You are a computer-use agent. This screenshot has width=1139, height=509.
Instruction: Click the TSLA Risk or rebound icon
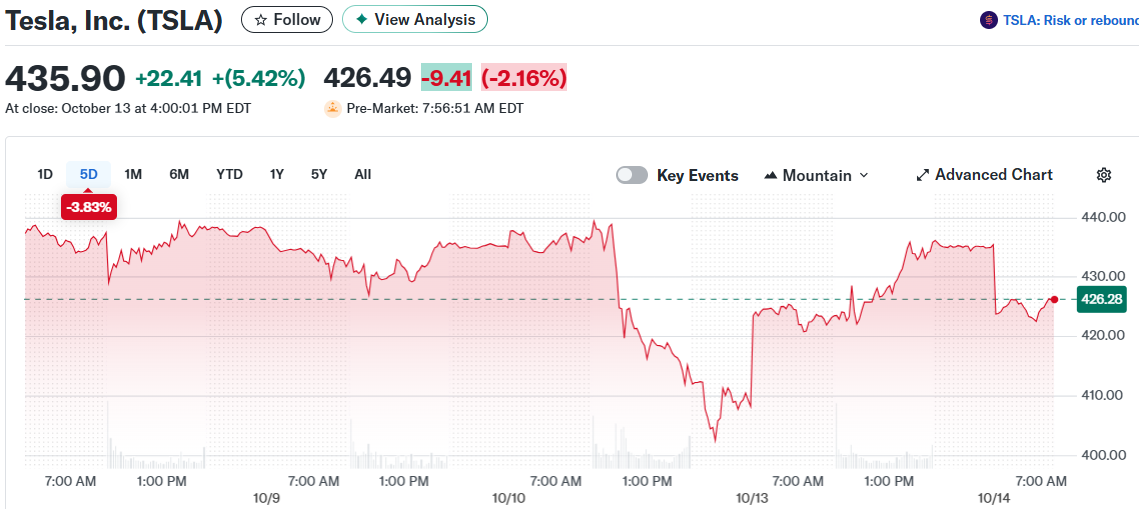click(989, 20)
